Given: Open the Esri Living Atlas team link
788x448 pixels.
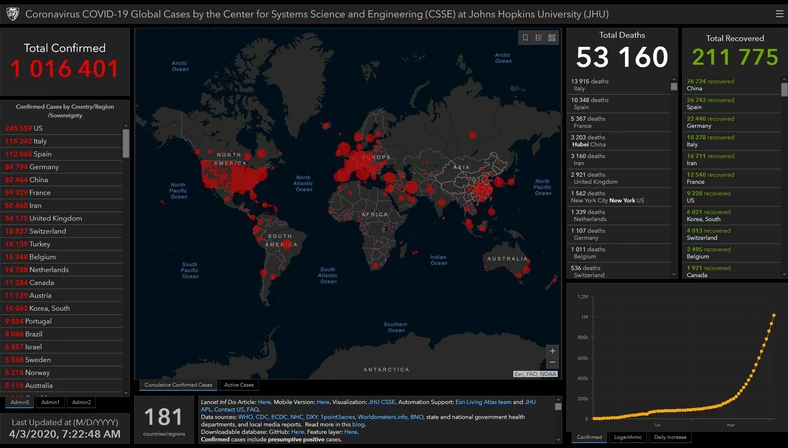Looking at the screenshot, I should point(483,402).
